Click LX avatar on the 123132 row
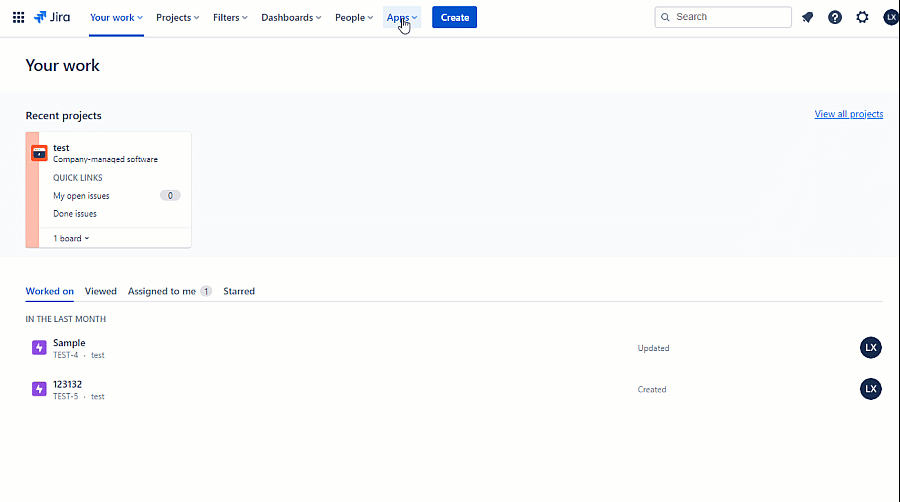The image size is (900, 502). coord(871,389)
